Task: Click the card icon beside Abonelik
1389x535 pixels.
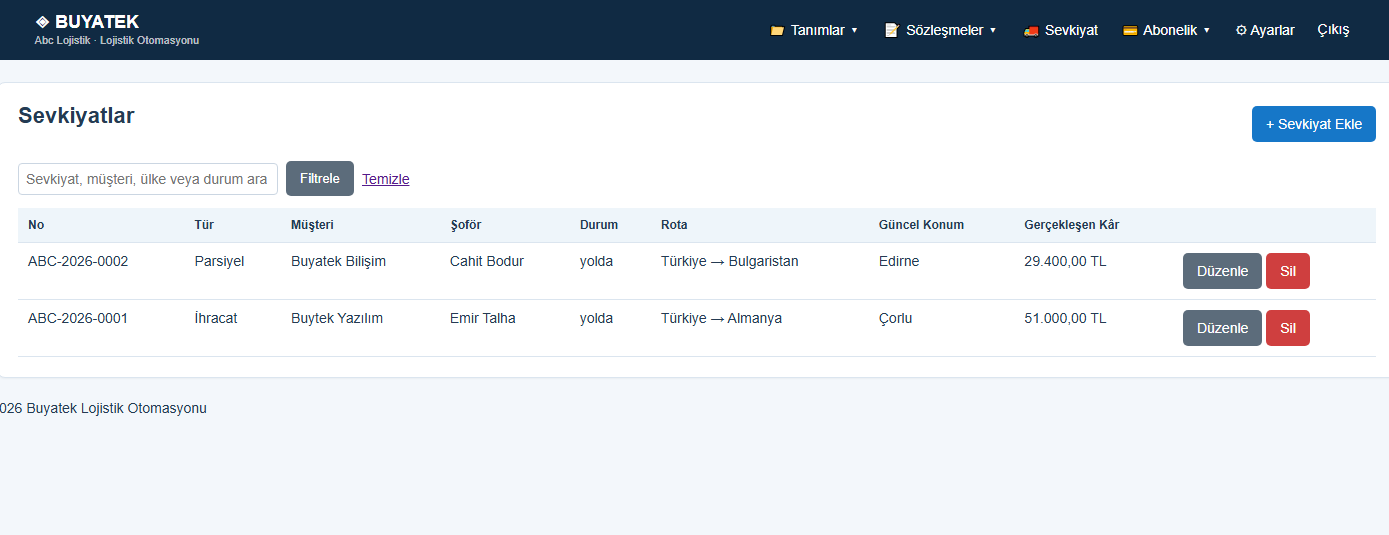Action: point(1130,31)
